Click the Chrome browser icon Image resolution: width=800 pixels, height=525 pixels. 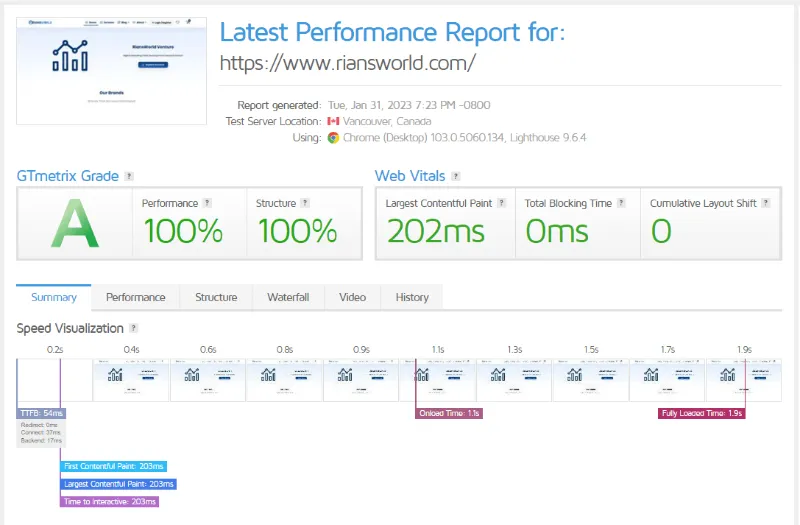click(x=333, y=137)
